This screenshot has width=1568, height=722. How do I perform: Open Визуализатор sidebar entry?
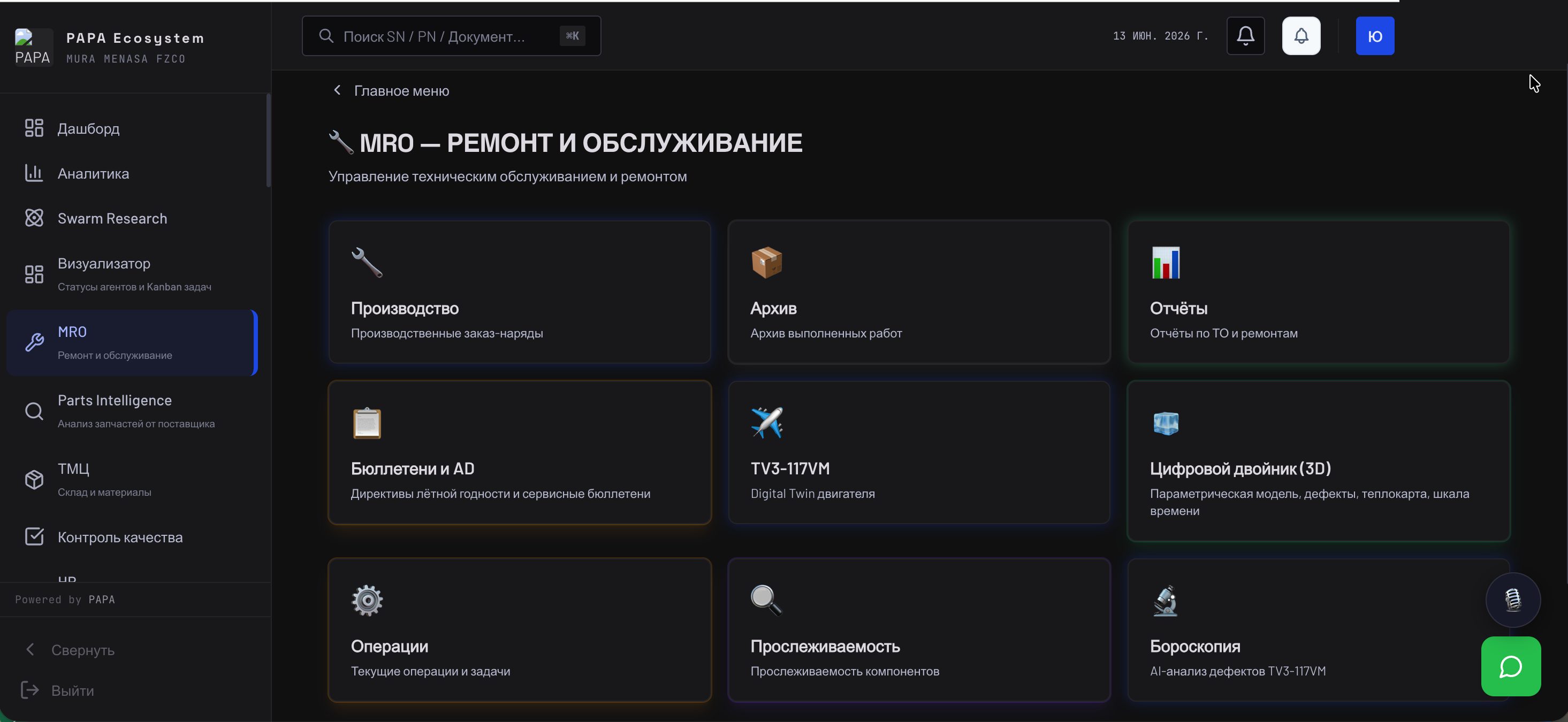pos(133,274)
